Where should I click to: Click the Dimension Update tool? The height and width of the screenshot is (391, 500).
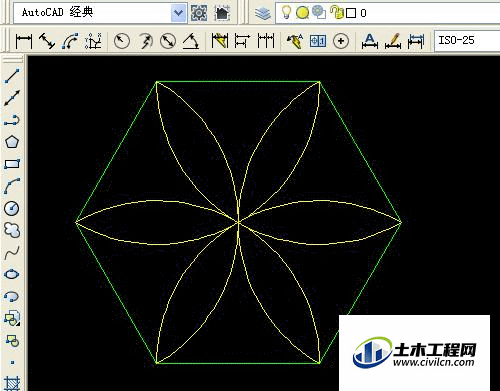[x=416, y=41]
